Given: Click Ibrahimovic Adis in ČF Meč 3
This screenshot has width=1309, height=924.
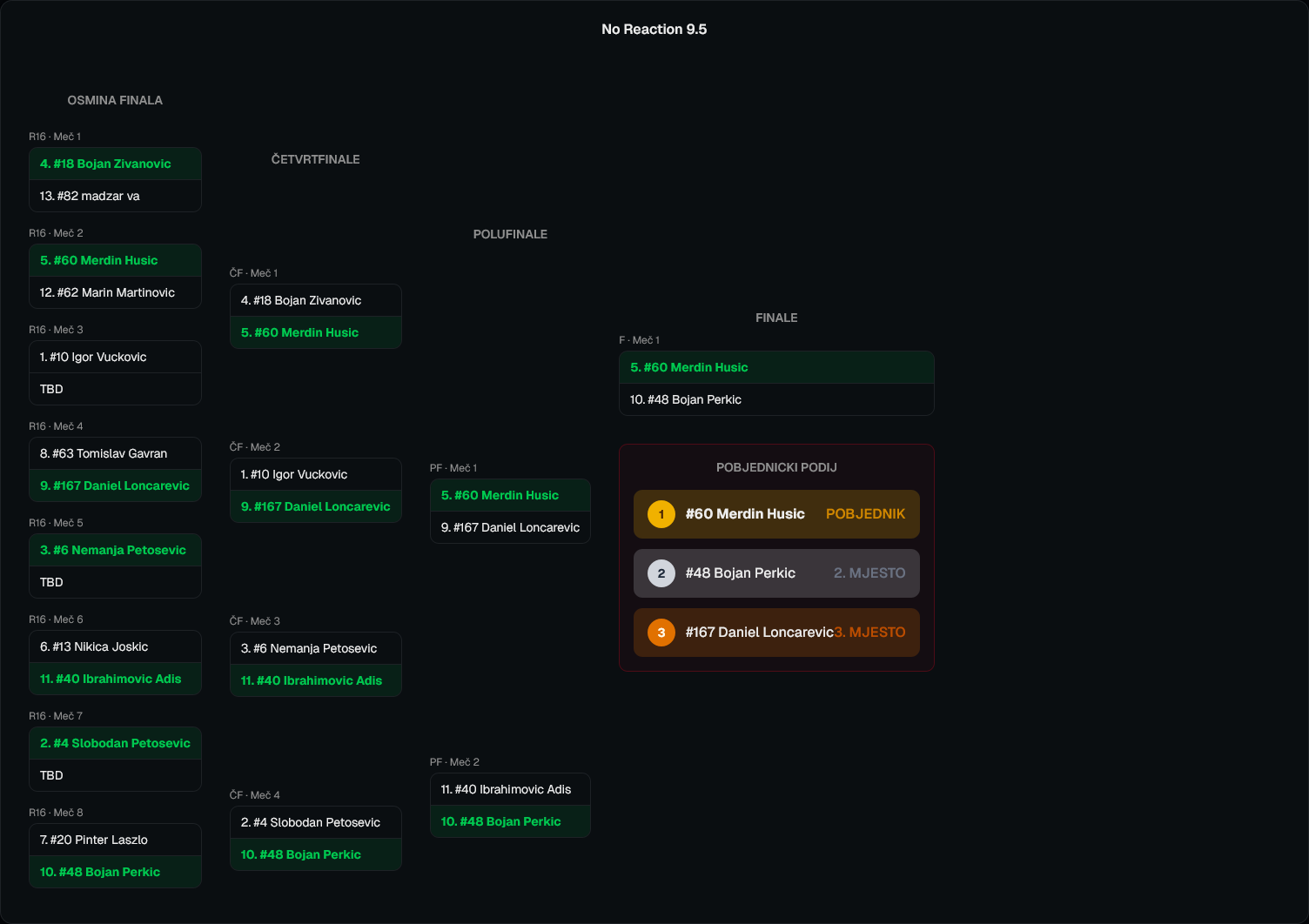Looking at the screenshot, I should (312, 680).
